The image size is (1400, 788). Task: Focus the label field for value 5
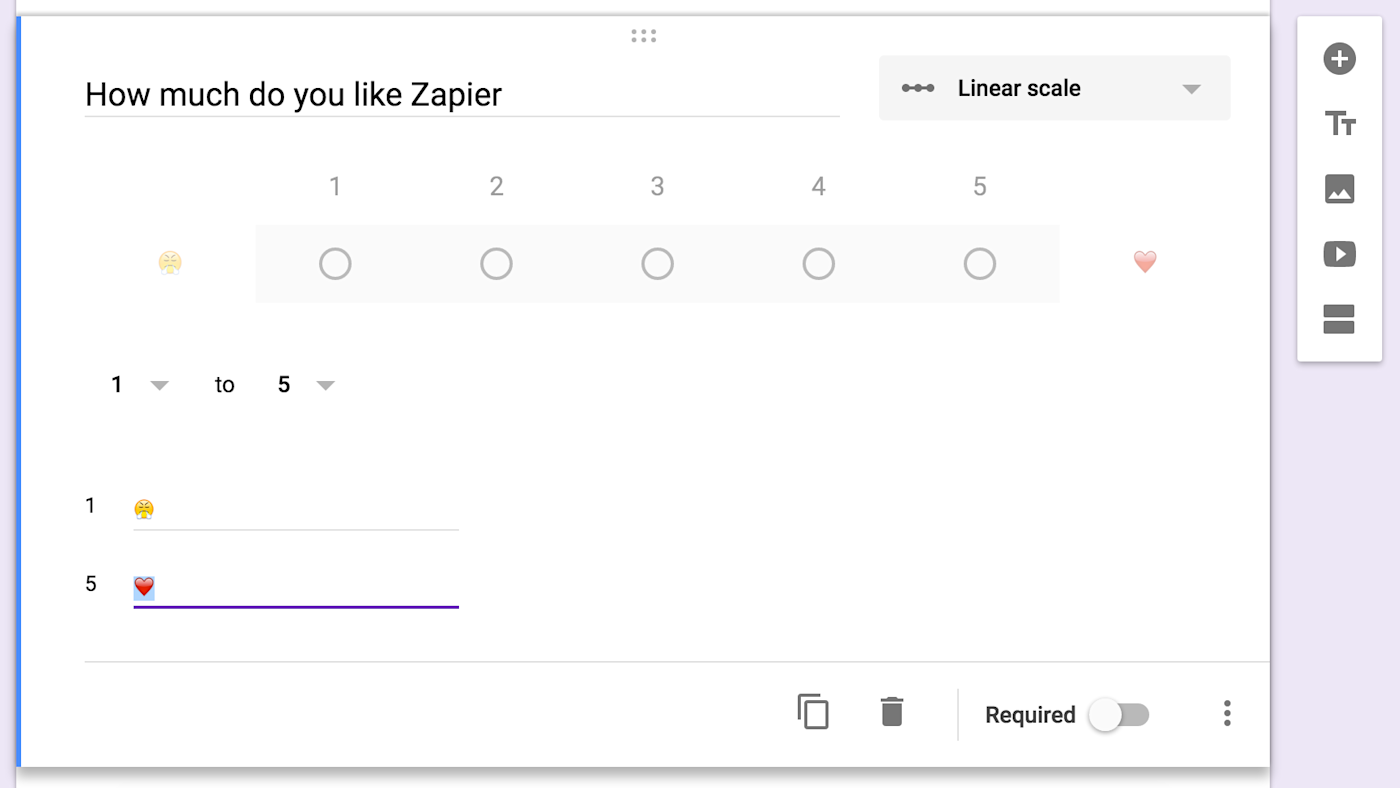(296, 587)
